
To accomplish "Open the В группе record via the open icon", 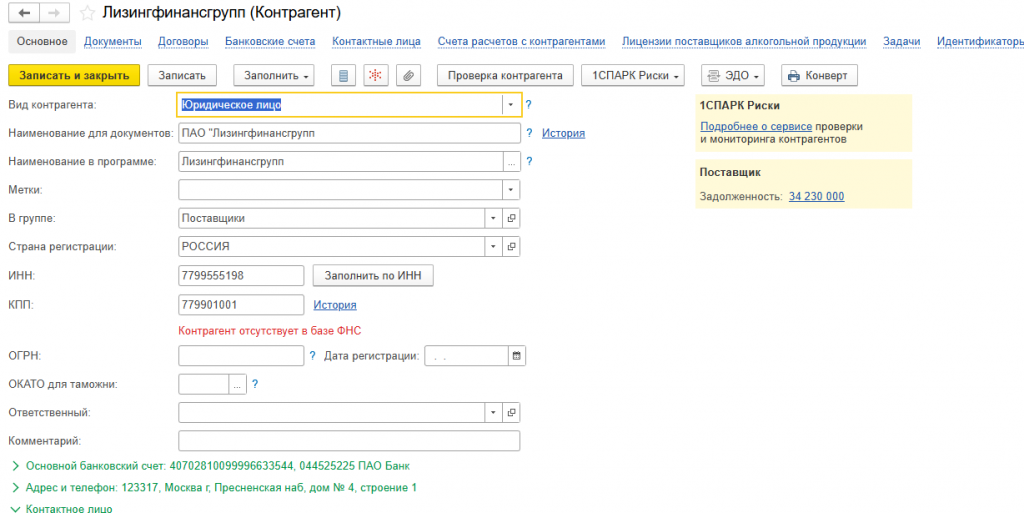I will (511, 218).
